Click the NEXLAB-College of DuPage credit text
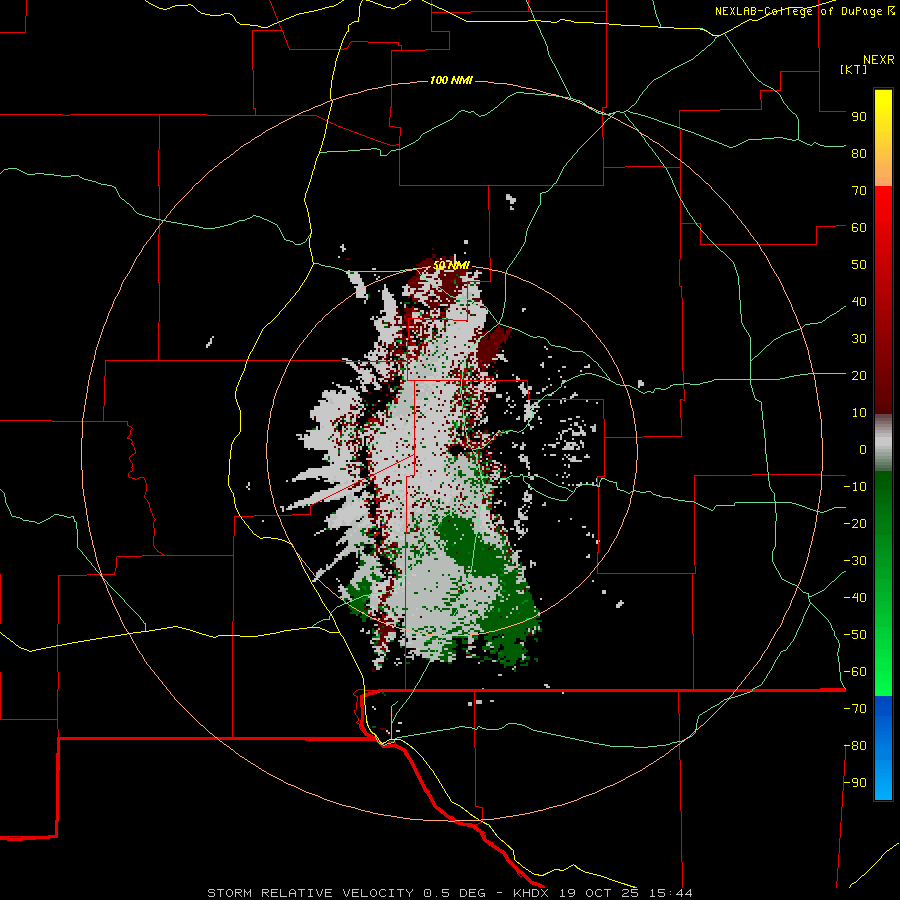This screenshot has height=900, width=900. (x=805, y=11)
